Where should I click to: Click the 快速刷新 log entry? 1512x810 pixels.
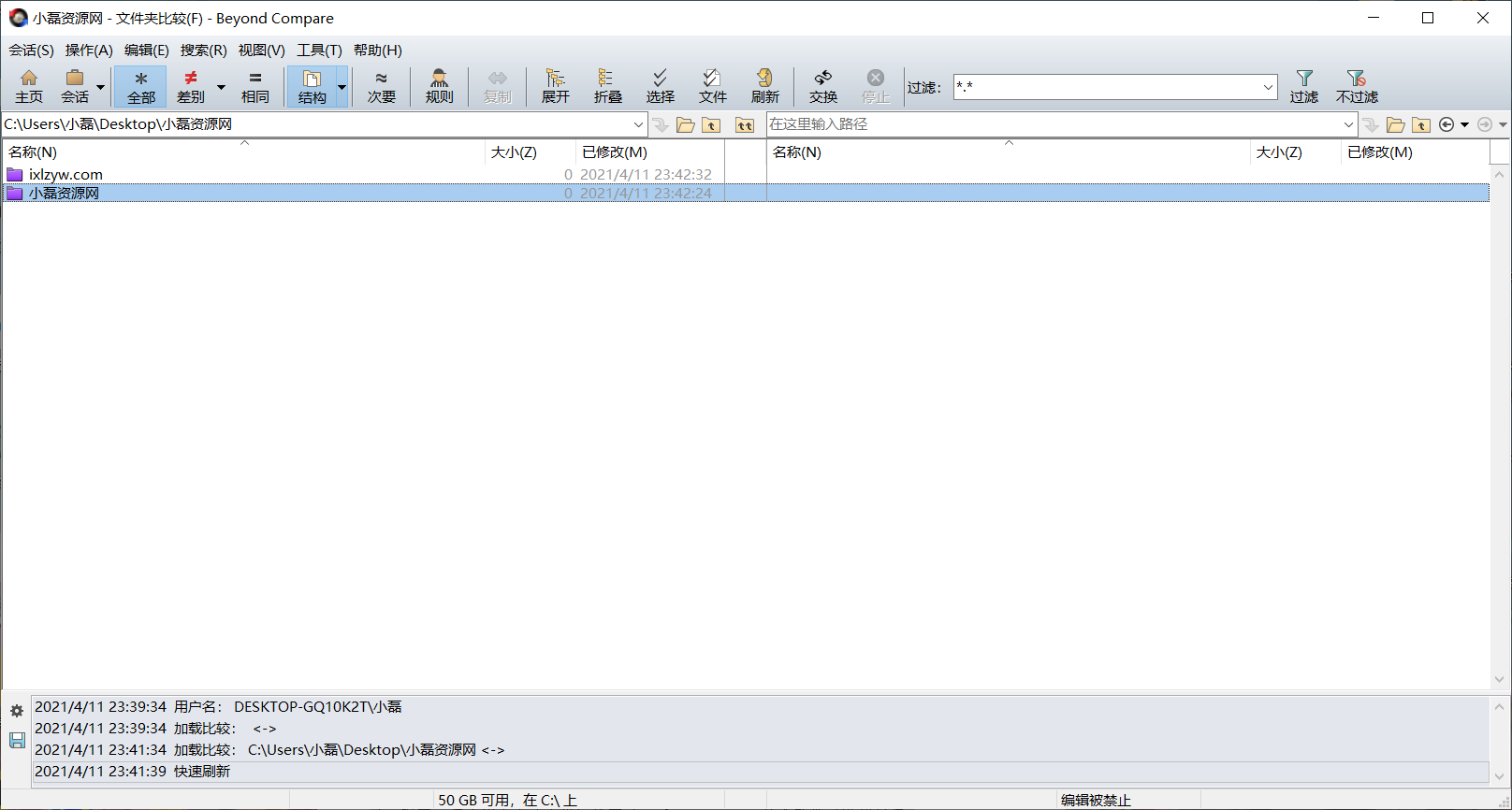click(760, 772)
